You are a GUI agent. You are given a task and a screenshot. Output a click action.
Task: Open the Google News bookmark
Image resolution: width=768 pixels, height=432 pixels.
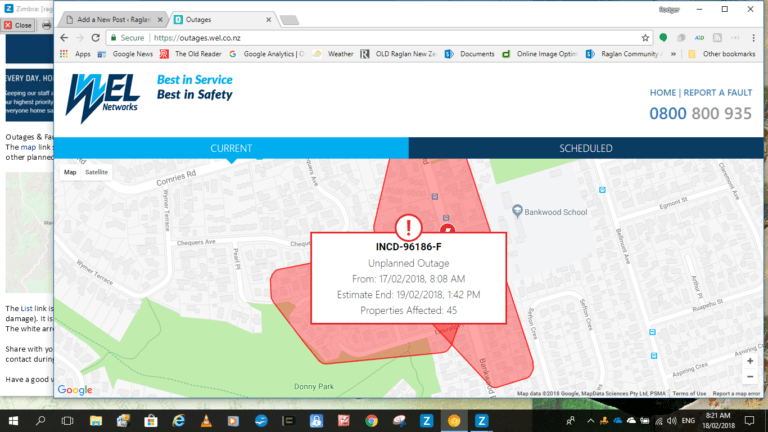[x=125, y=54]
